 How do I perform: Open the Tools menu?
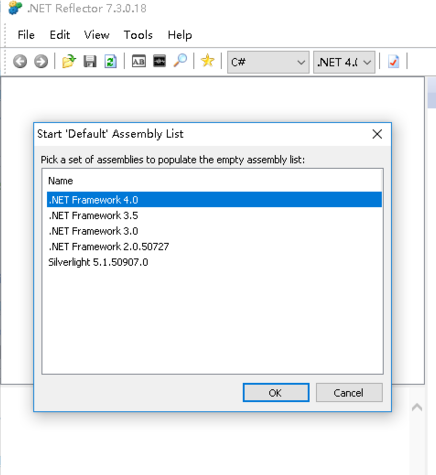138,35
